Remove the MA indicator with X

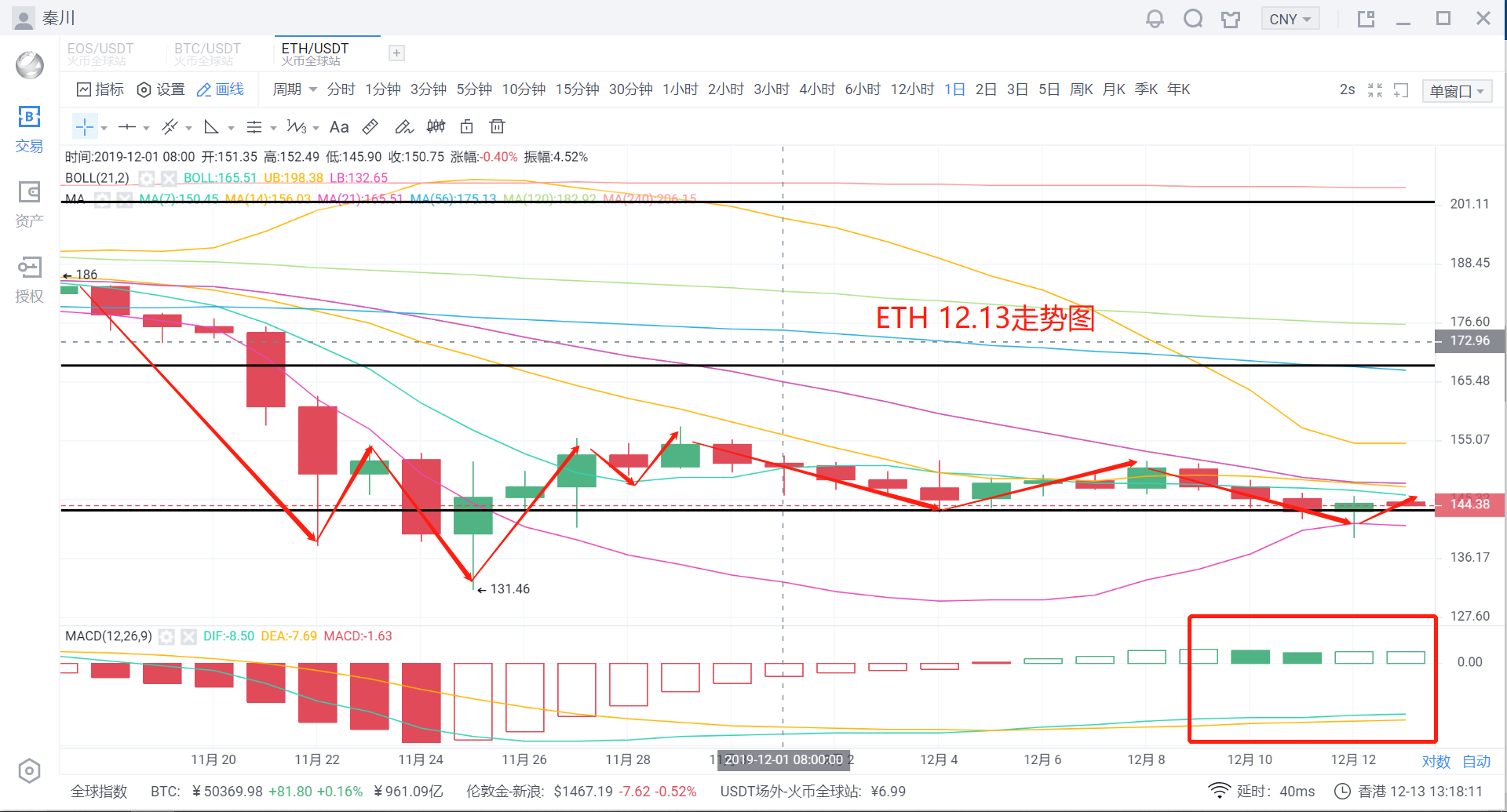pyautogui.click(x=124, y=199)
